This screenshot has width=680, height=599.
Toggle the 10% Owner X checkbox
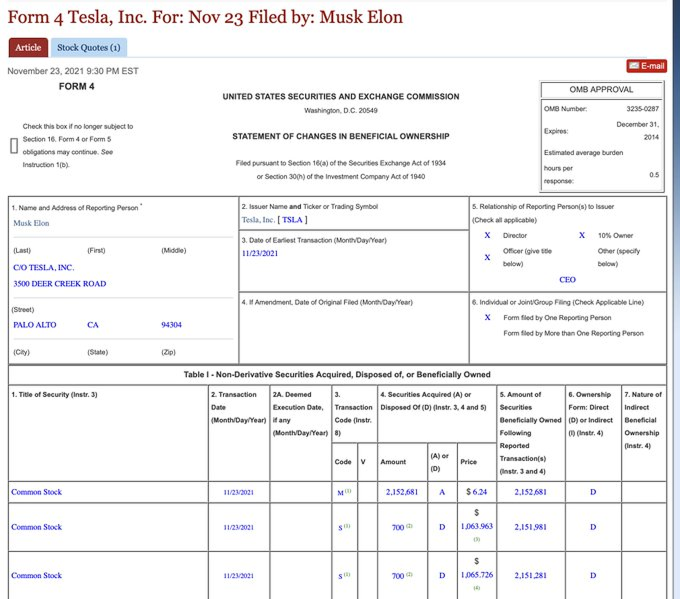[x=582, y=235]
